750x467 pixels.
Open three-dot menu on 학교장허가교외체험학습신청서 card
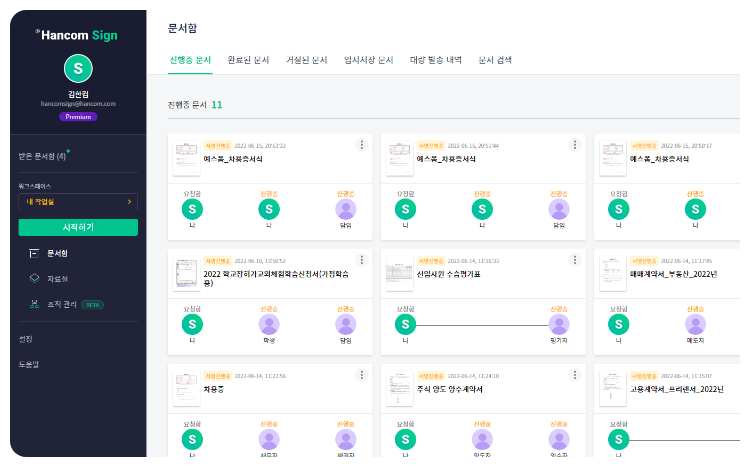coord(362,260)
